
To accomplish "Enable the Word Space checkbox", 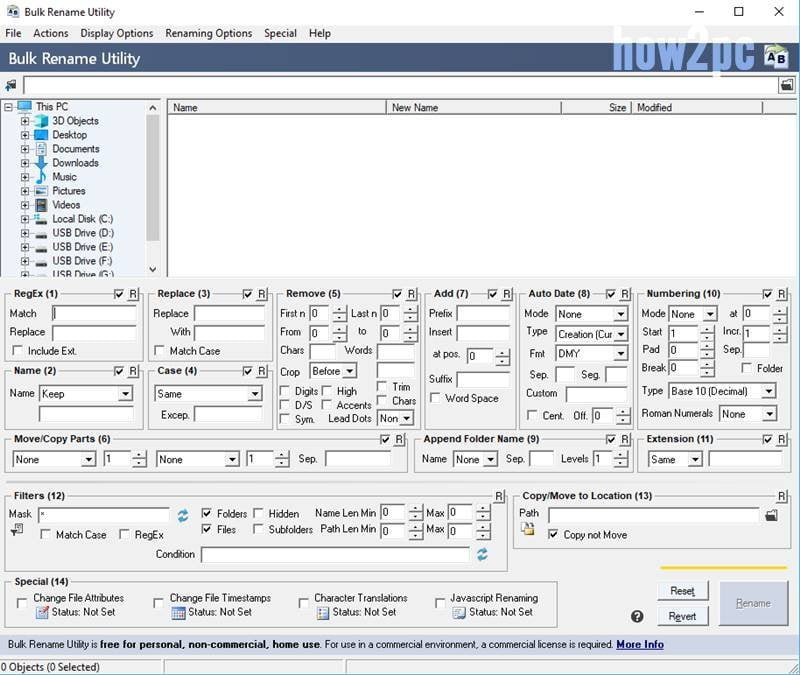I will (435, 397).
